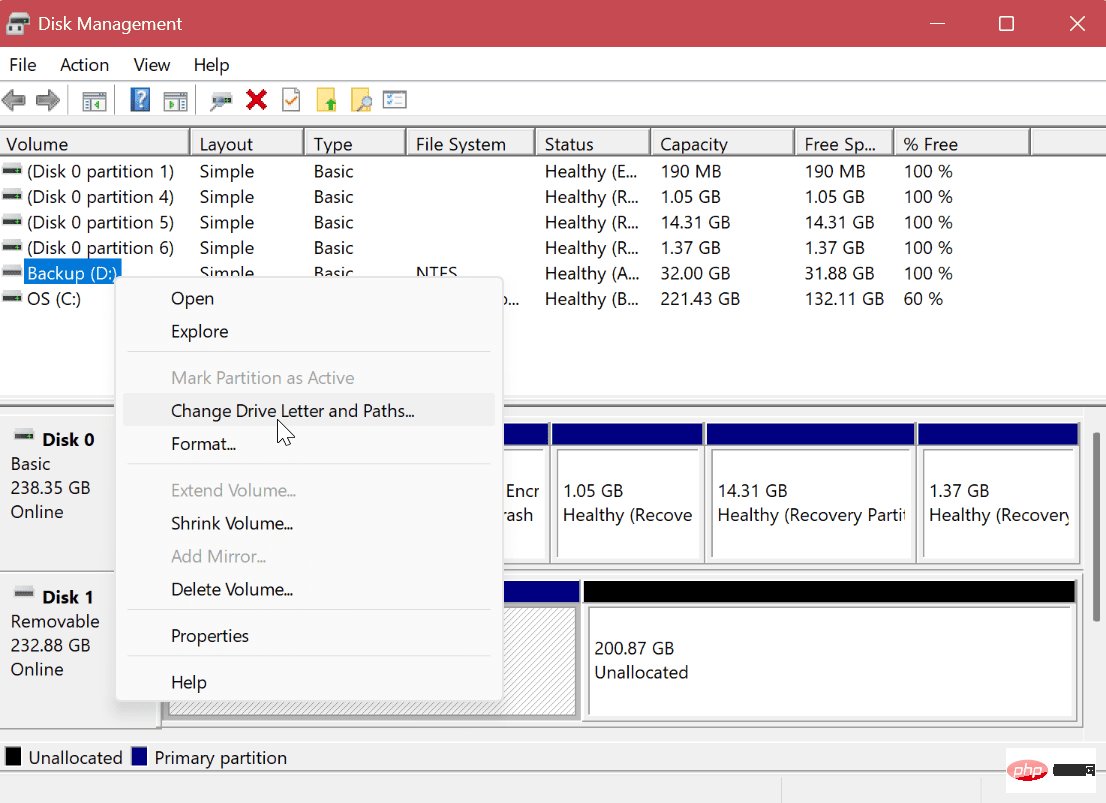Sort by the % Free column header
This screenshot has width=1106, height=803.
[962, 144]
